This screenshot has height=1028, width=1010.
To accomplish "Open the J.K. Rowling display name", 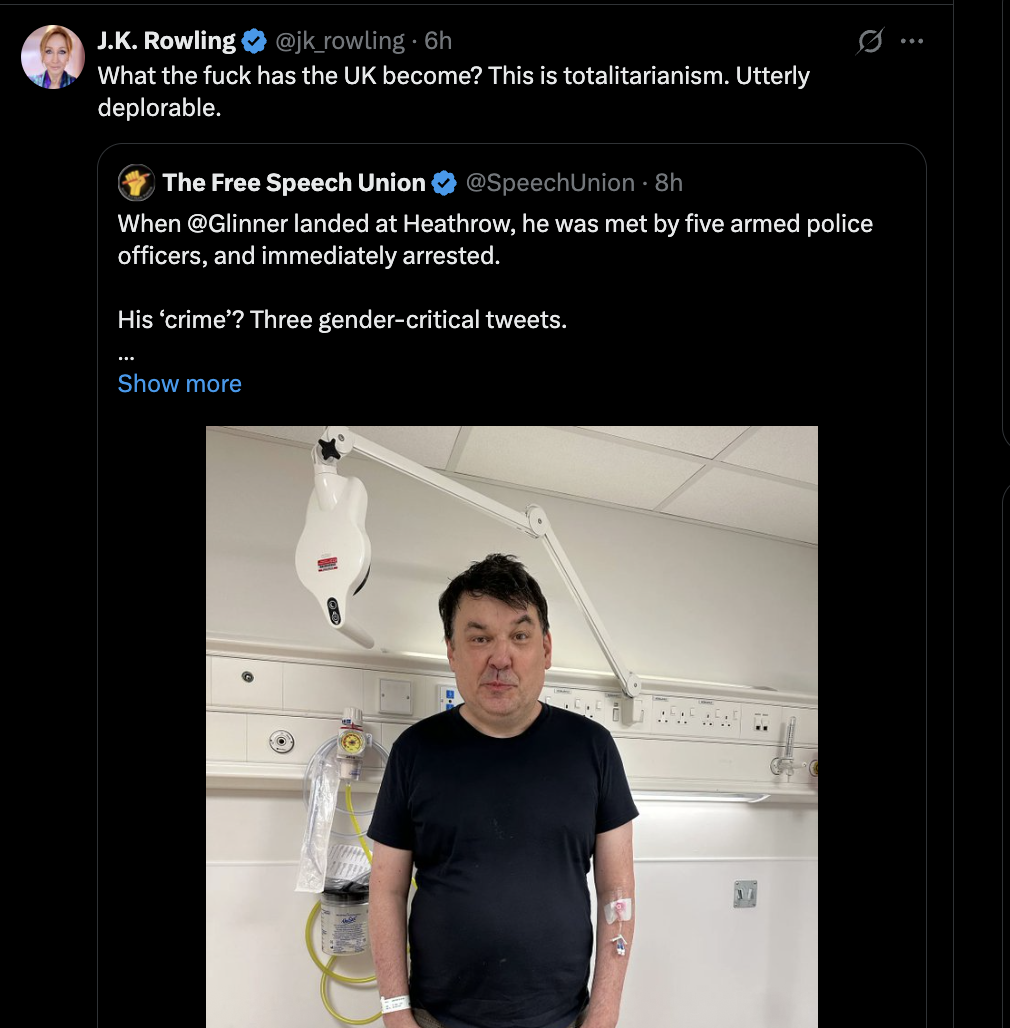I will click(166, 41).
